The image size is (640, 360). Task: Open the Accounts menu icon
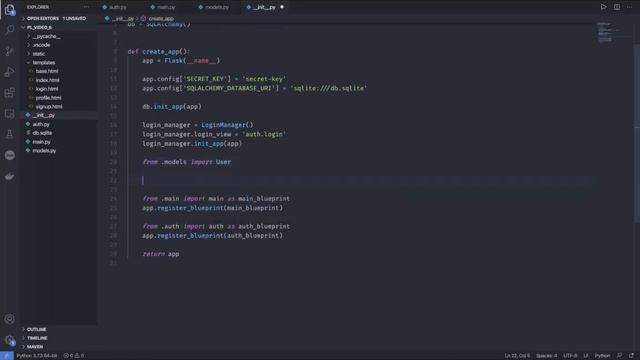pyautogui.click(x=10, y=319)
